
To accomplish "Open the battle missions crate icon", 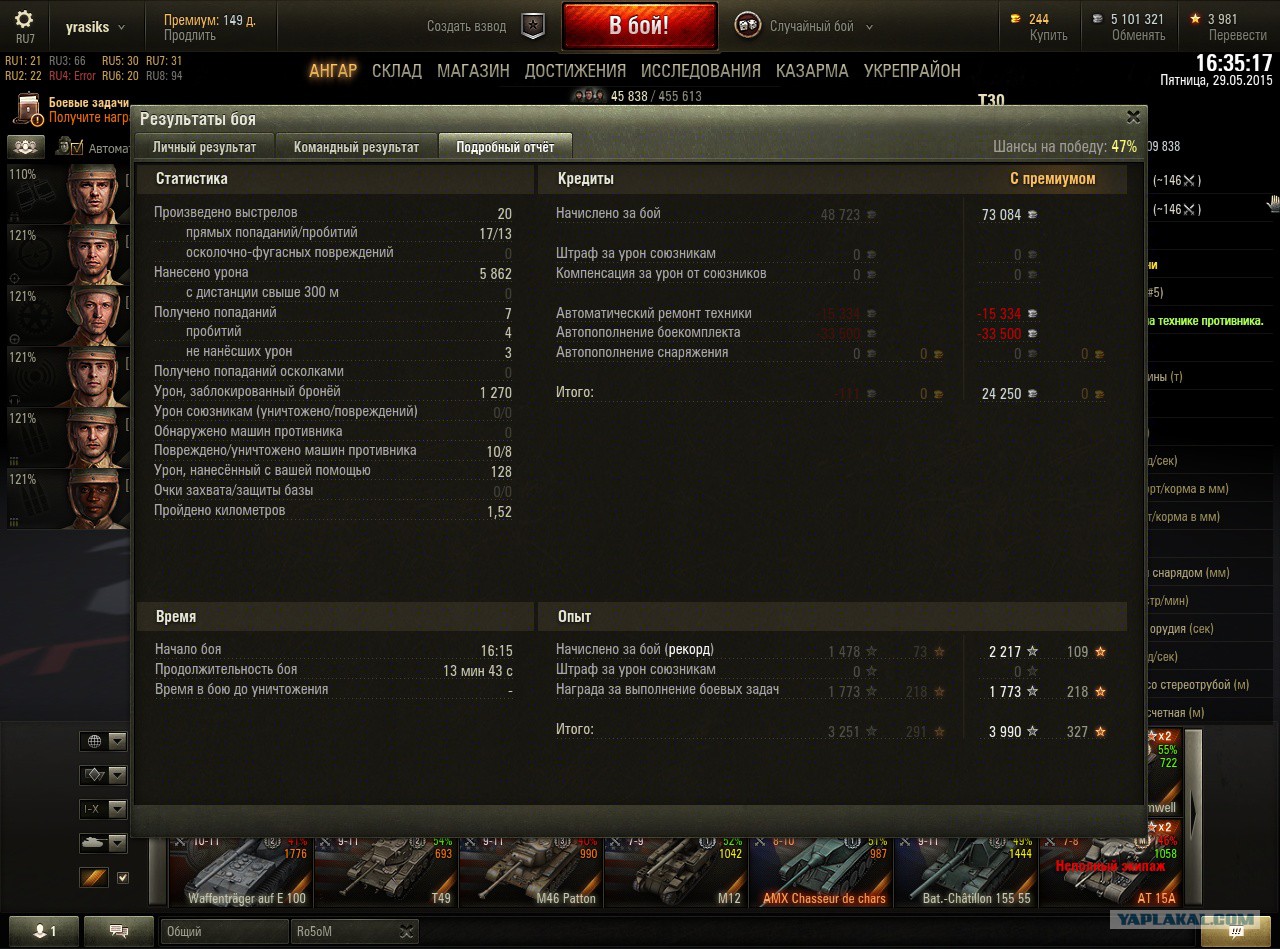I will (x=30, y=109).
